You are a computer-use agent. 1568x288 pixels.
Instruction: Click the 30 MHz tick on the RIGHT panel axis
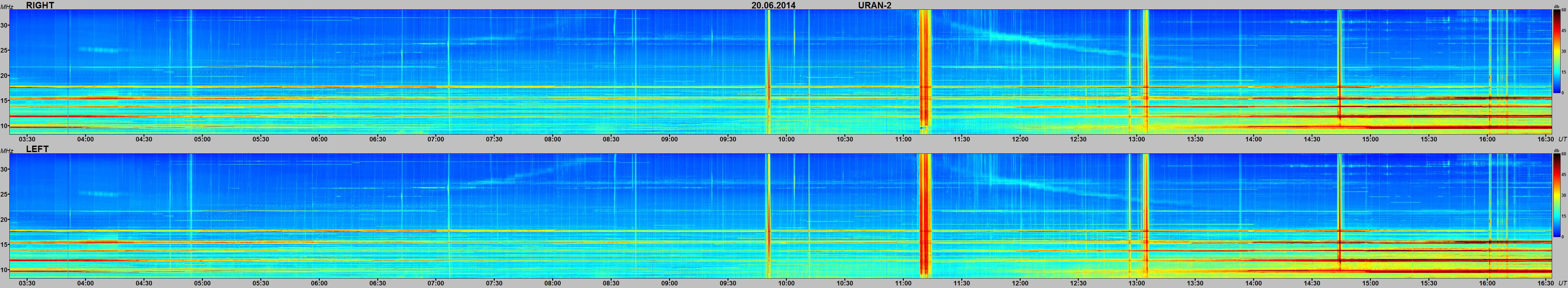pyautogui.click(x=5, y=25)
